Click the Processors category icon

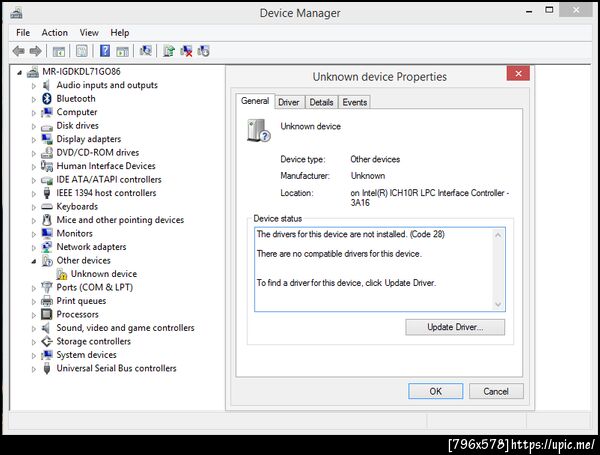tap(47, 314)
